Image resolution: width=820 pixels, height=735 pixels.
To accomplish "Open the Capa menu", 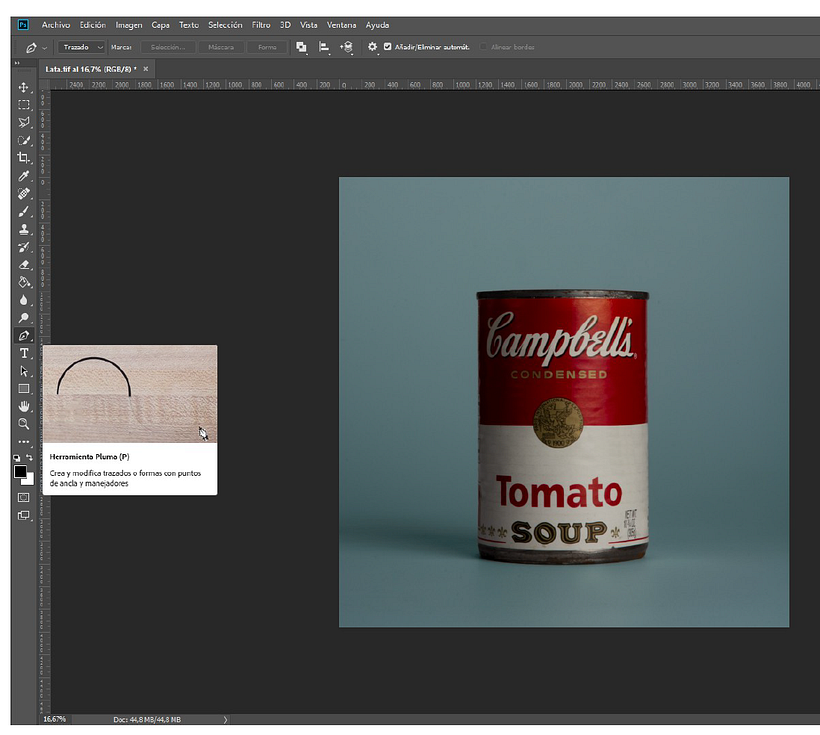I will click(x=161, y=25).
